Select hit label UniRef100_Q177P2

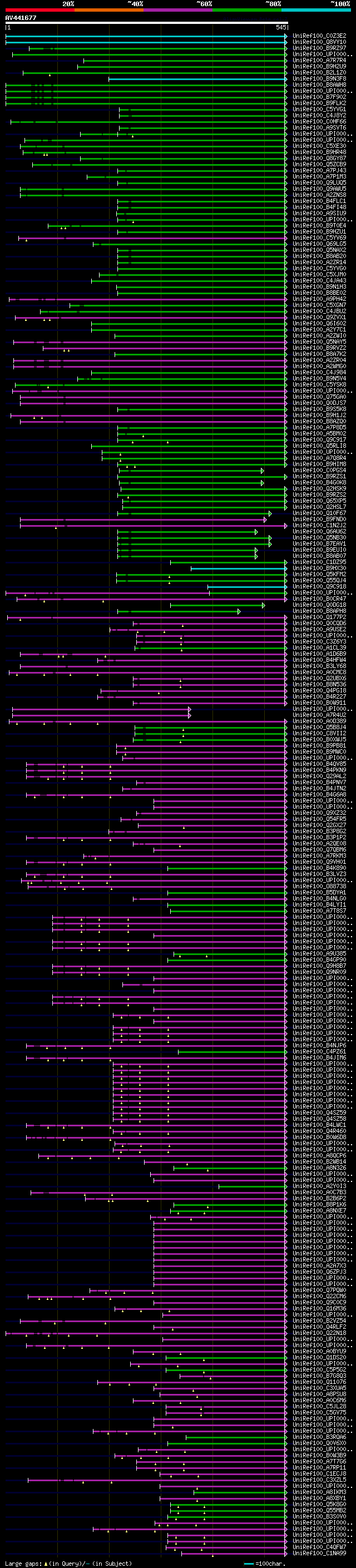pyautogui.click(x=319, y=617)
